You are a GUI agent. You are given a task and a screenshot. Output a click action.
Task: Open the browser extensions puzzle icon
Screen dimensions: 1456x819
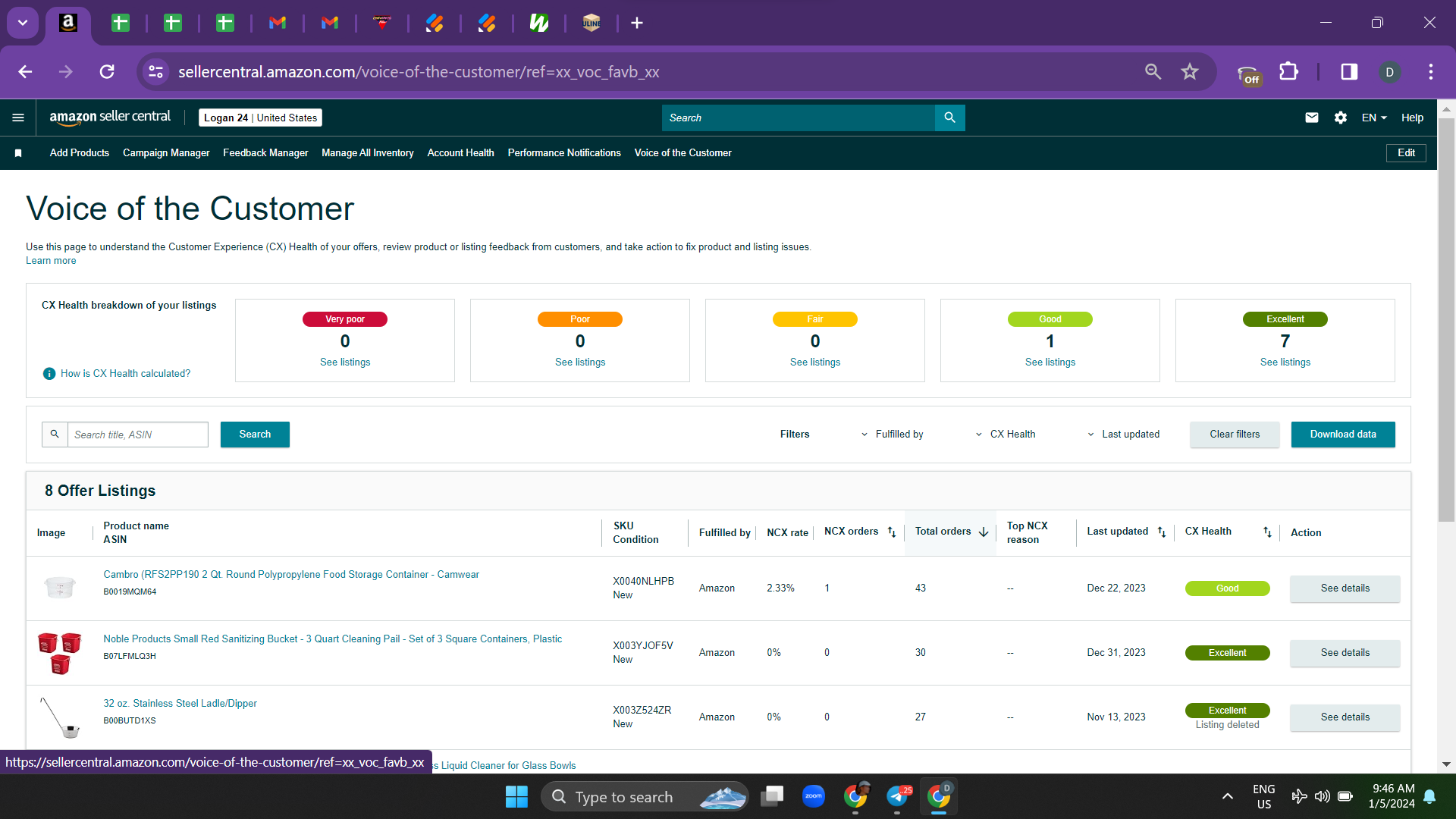coord(1288,72)
